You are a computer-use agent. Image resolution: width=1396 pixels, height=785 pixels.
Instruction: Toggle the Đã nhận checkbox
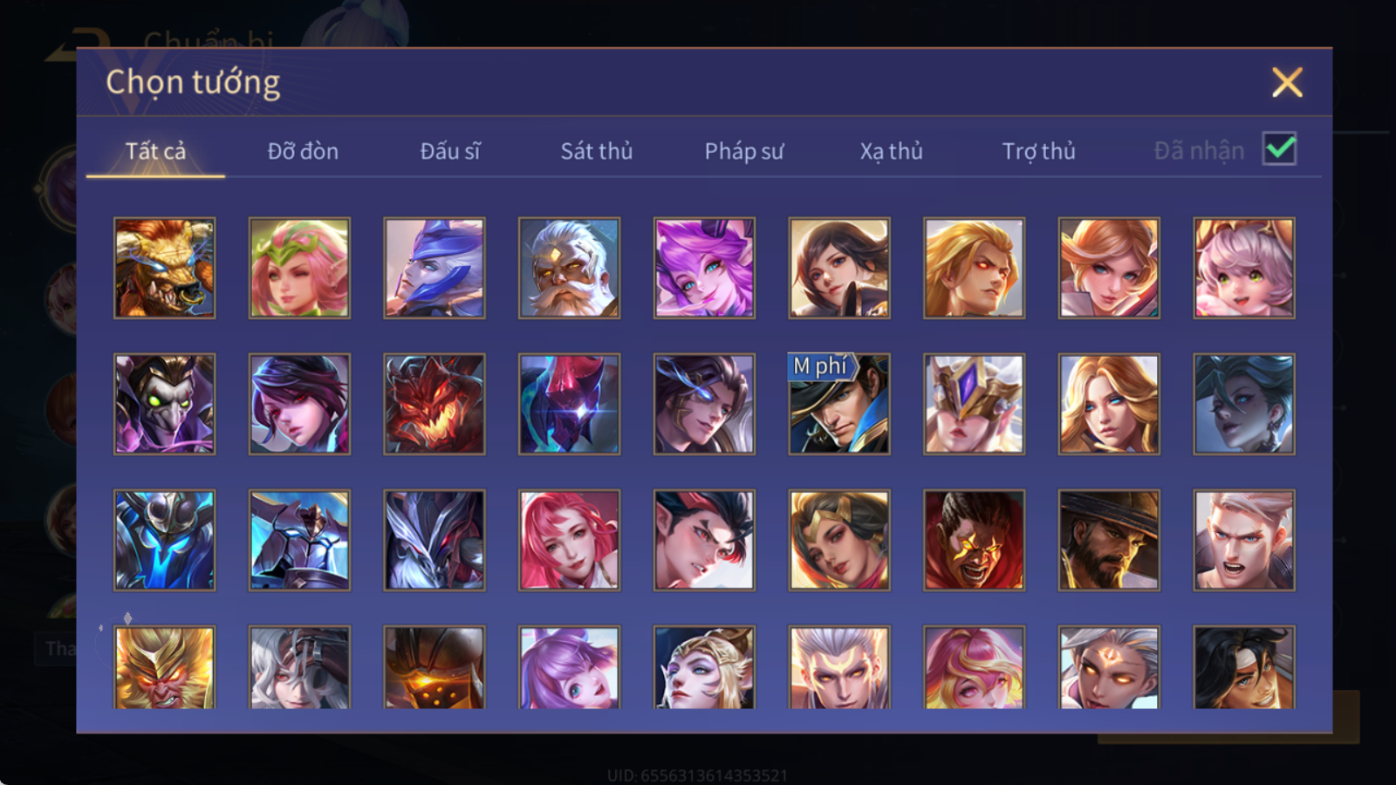coord(1279,149)
